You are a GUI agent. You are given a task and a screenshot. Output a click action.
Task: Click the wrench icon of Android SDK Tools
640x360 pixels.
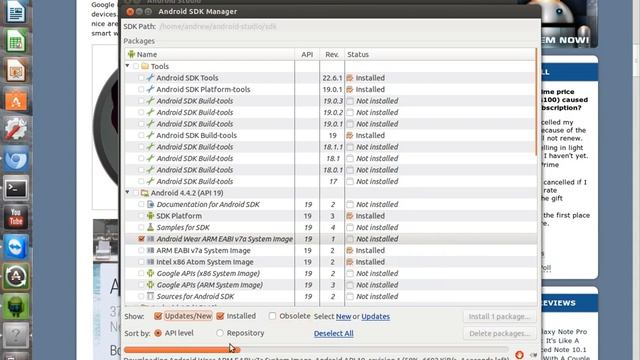pyautogui.click(x=150, y=78)
